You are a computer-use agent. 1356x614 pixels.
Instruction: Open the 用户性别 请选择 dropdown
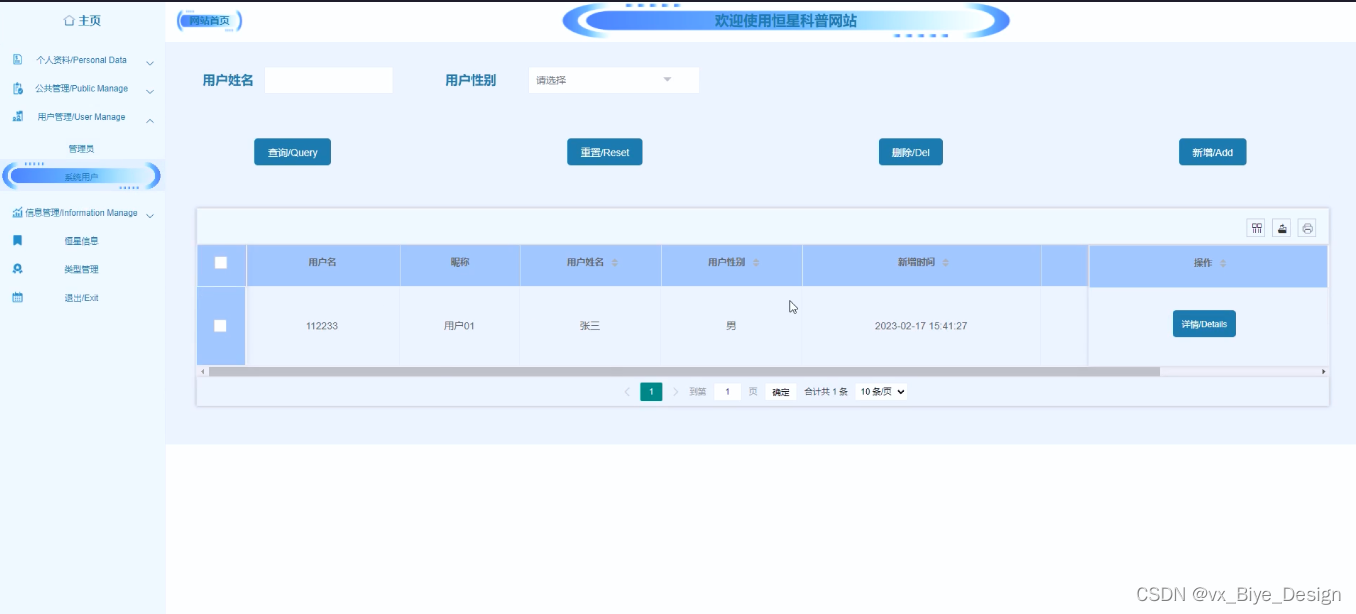pyautogui.click(x=613, y=80)
